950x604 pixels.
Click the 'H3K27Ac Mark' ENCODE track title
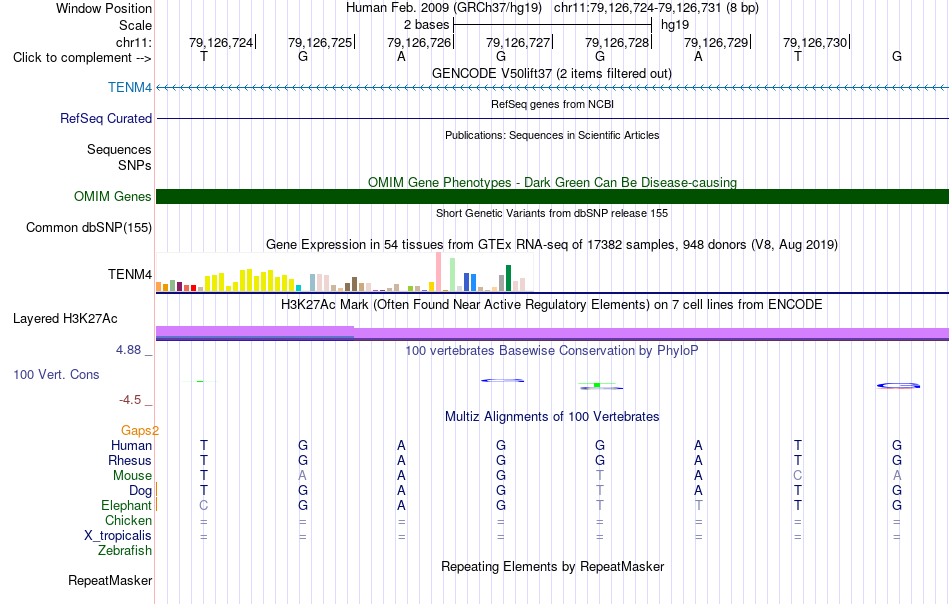[551, 304]
